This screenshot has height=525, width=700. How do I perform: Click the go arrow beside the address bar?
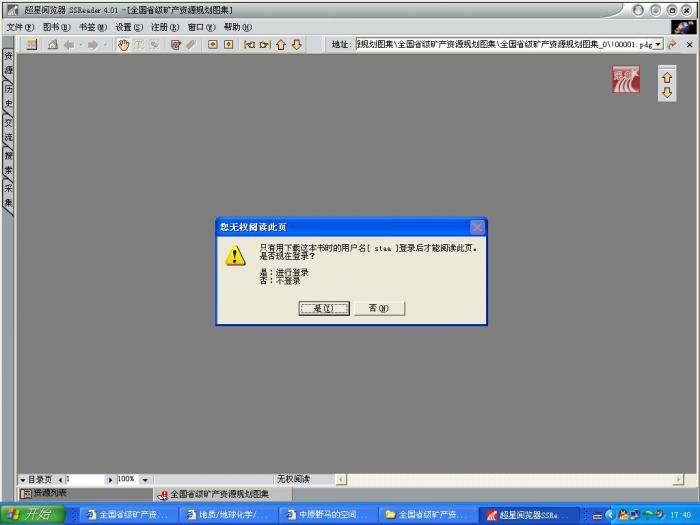[673, 45]
